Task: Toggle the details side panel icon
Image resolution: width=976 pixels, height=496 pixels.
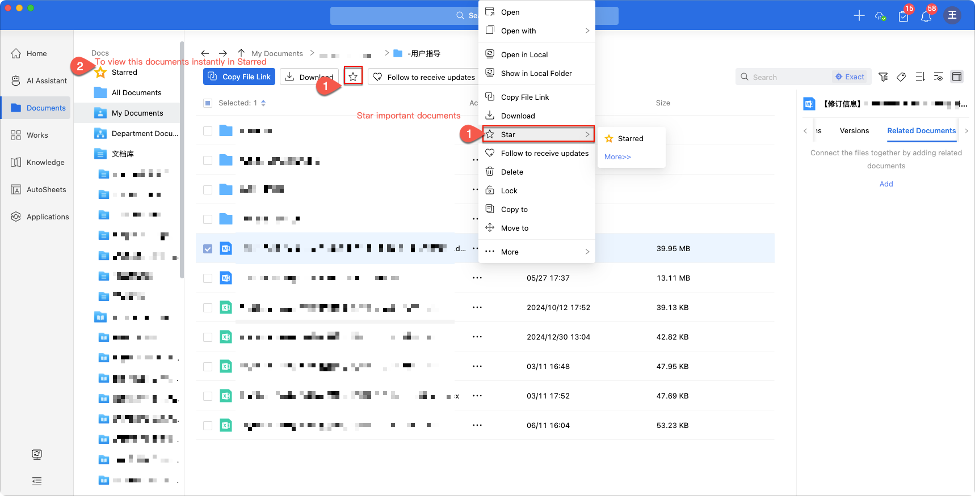Action: (x=957, y=77)
